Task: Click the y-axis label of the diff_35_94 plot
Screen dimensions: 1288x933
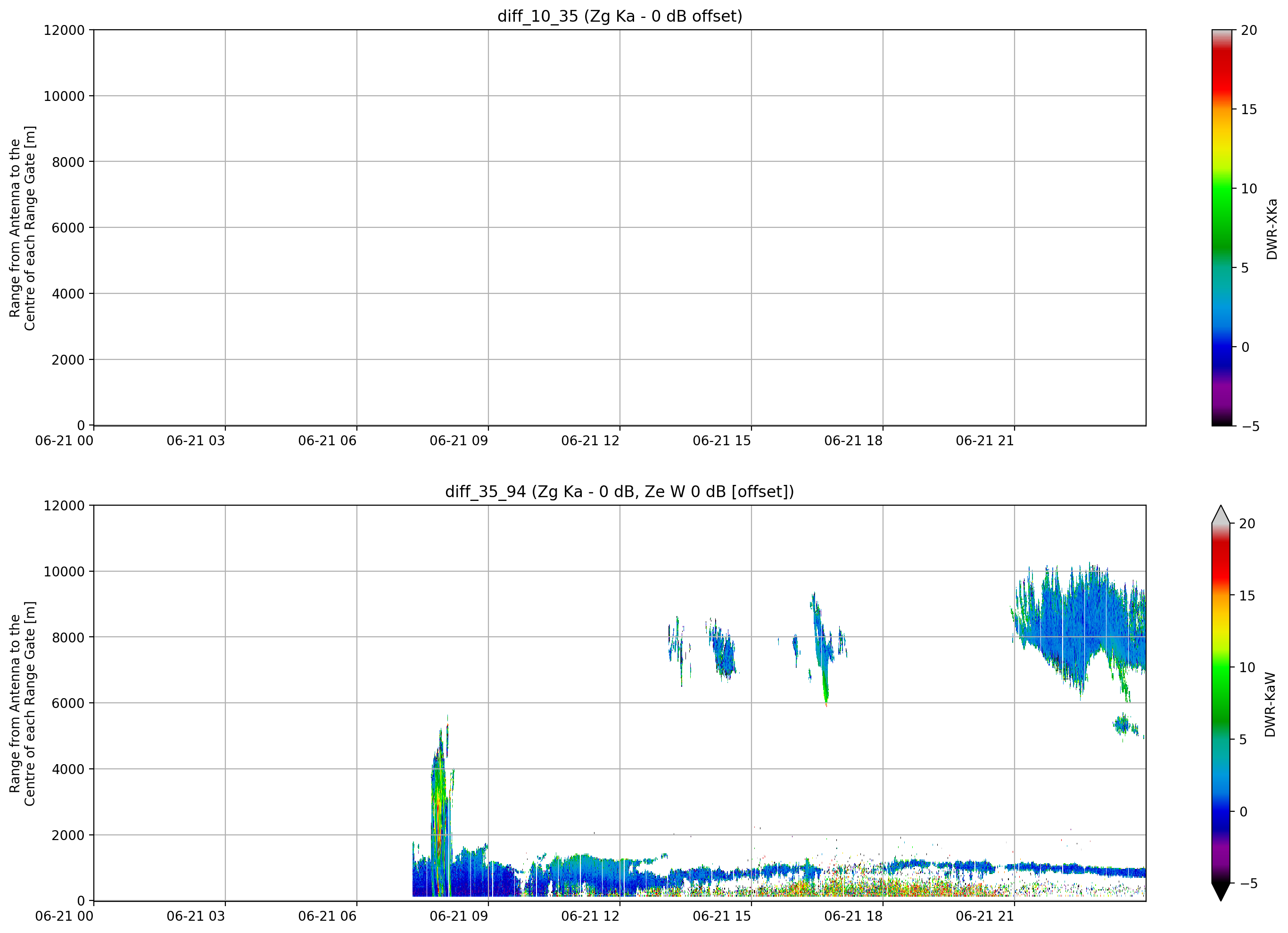Action: point(23,703)
